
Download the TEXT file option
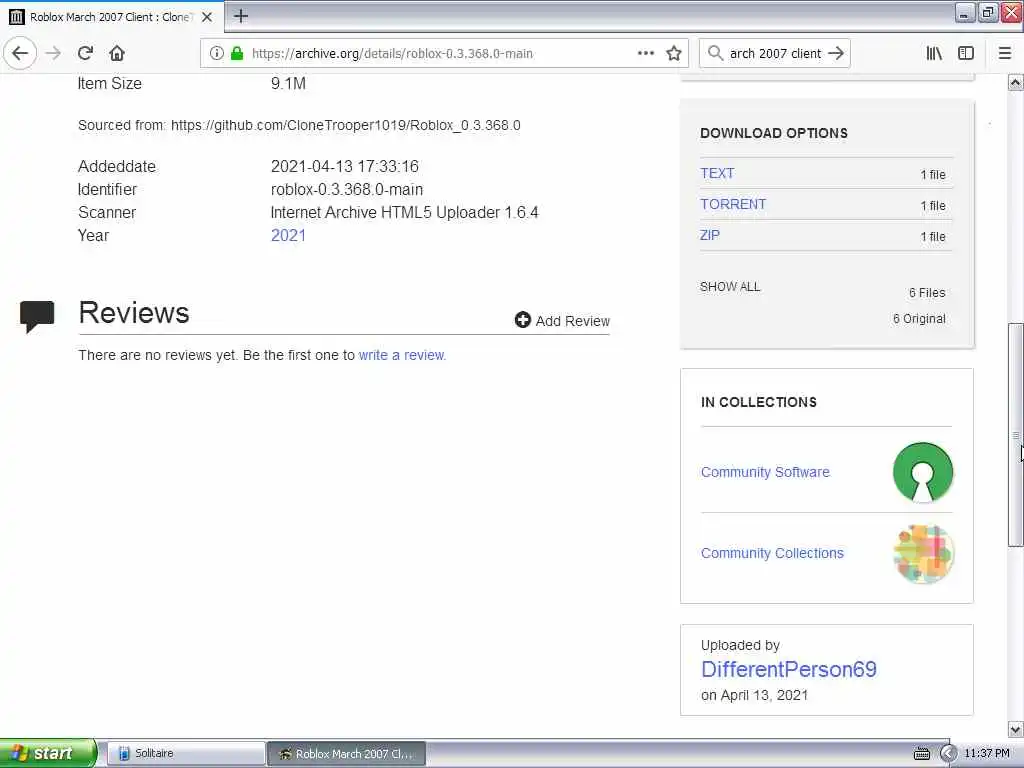[717, 173]
